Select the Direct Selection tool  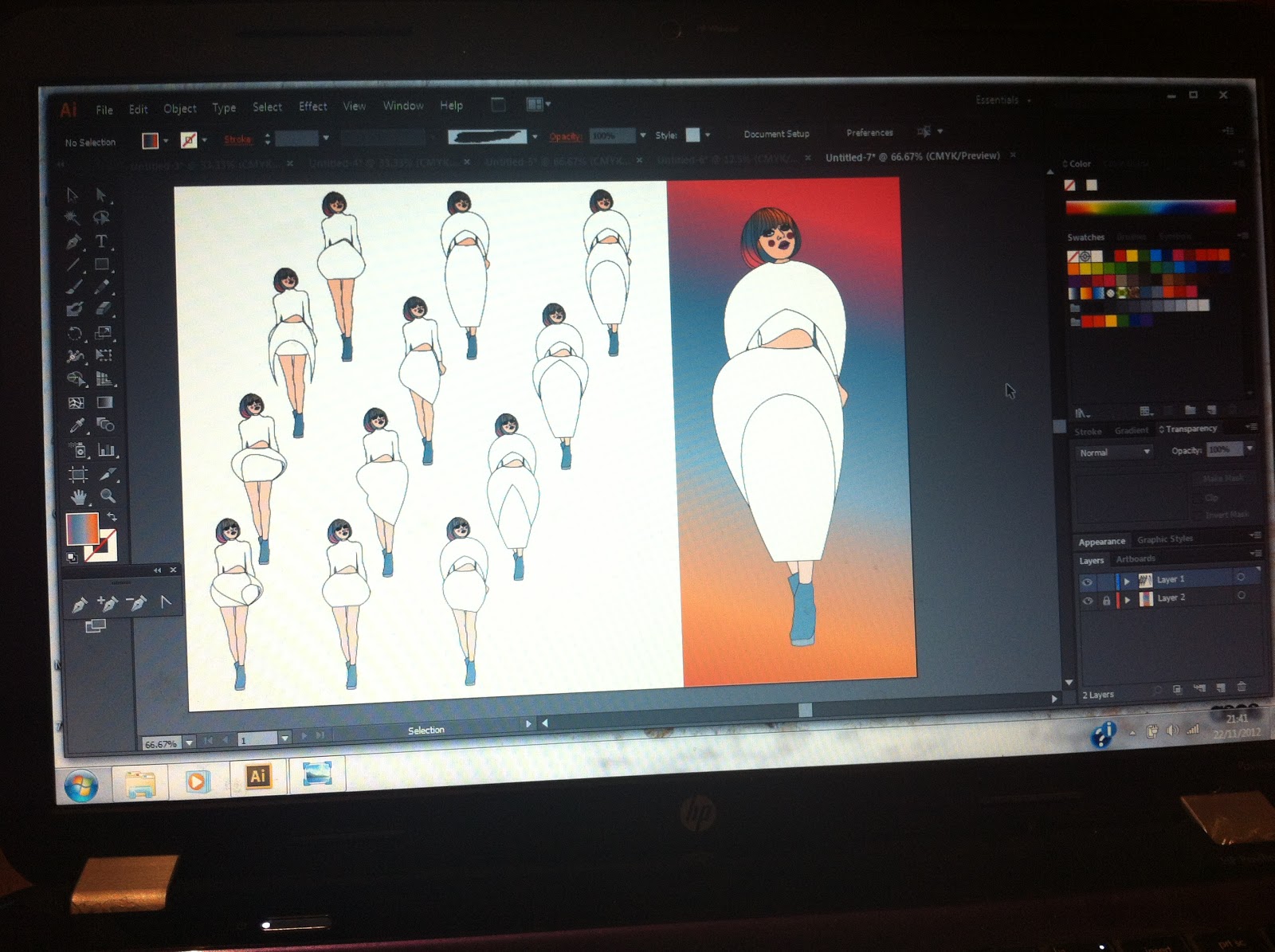click(101, 194)
